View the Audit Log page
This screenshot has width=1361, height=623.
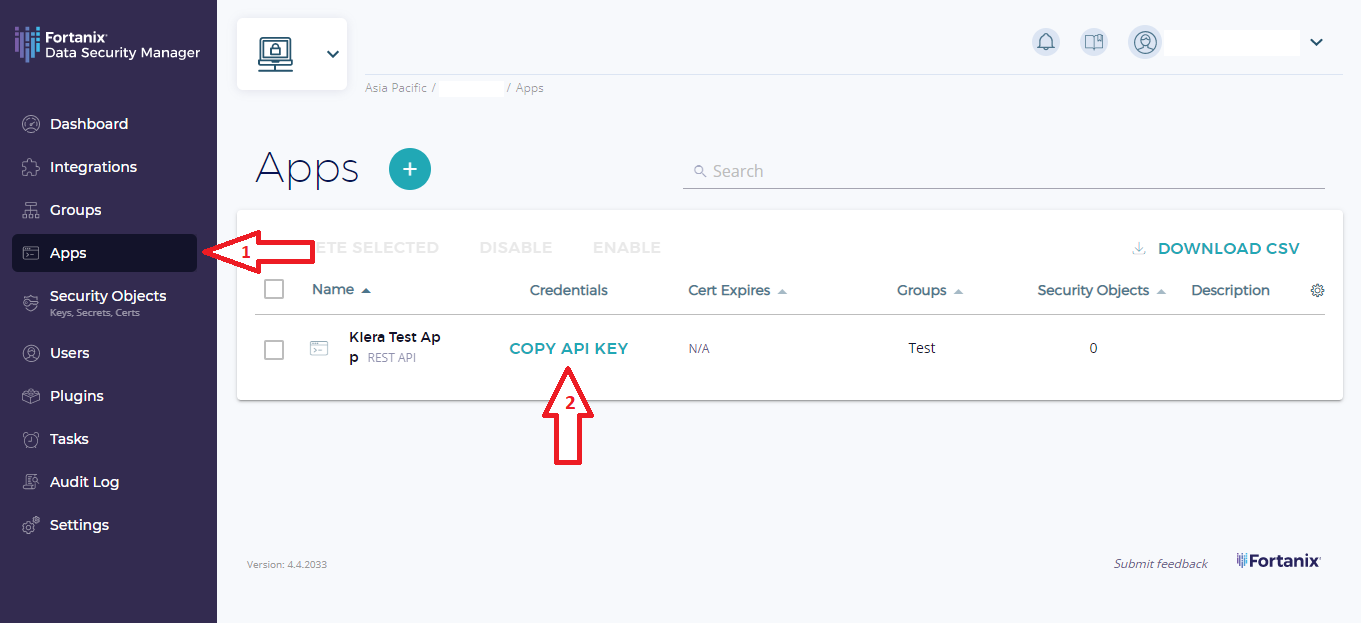84,482
